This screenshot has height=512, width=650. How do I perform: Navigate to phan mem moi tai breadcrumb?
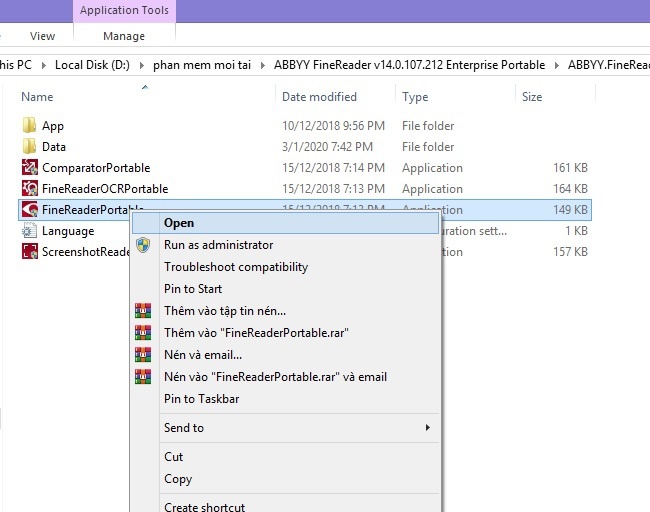pyautogui.click(x=202, y=65)
